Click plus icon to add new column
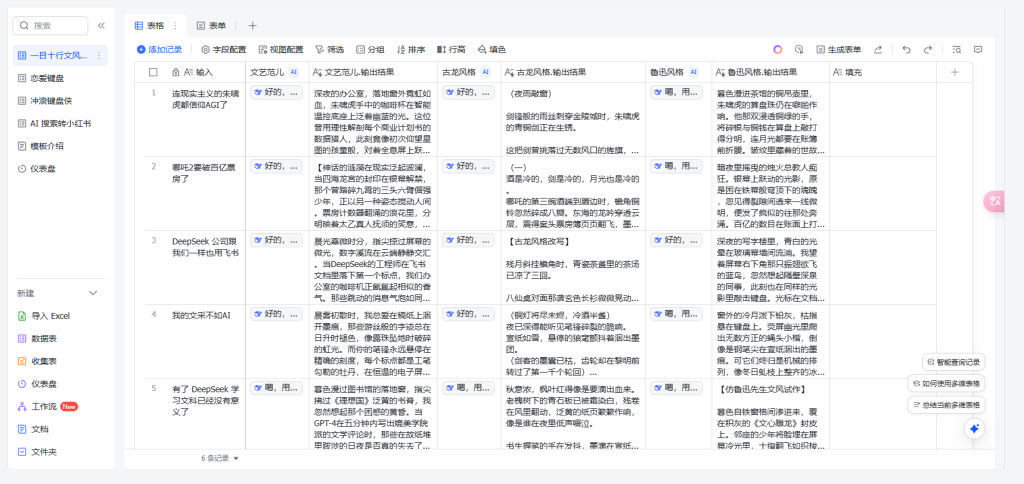 (954, 72)
